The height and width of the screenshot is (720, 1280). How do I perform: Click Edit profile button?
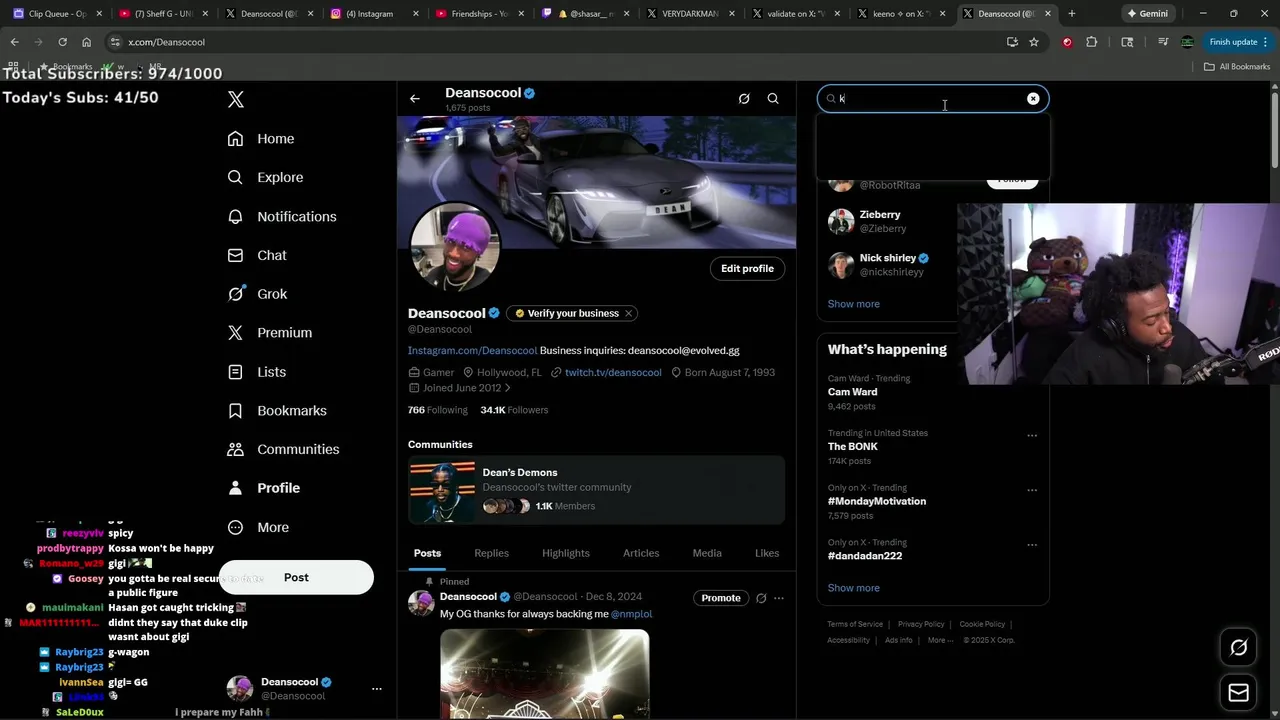click(747, 268)
